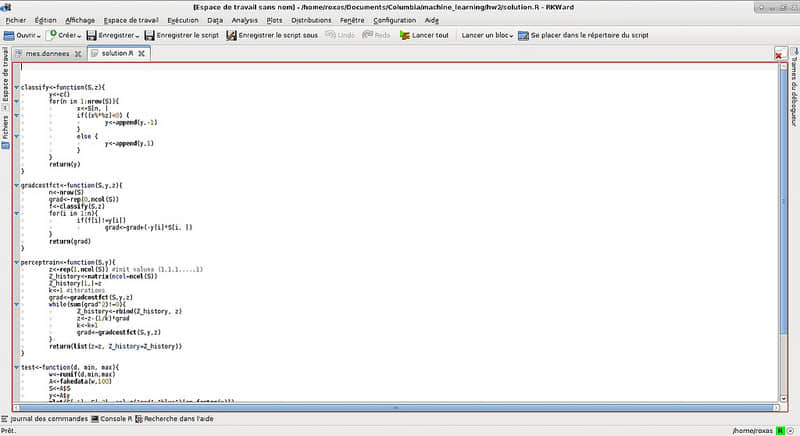Click the Undo toolbar button
Screen dimensions: 800x436
[340, 35]
